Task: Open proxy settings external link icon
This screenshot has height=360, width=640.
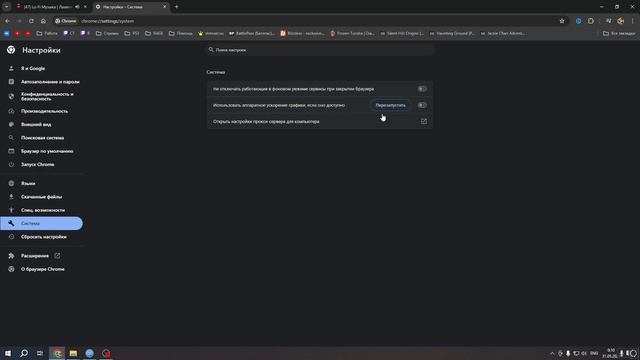Action: coord(424,122)
